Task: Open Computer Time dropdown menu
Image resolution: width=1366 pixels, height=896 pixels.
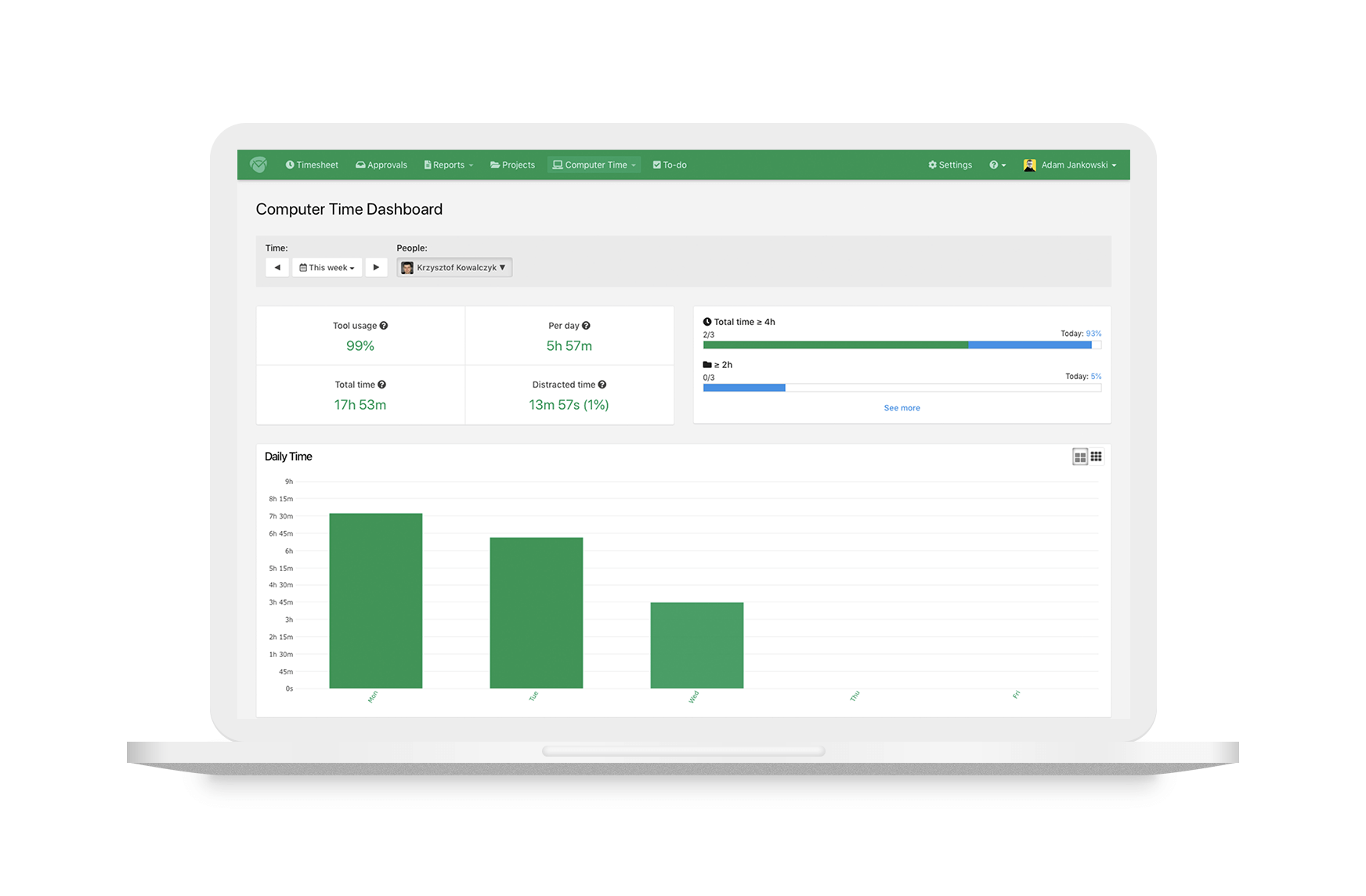Action: (x=594, y=165)
